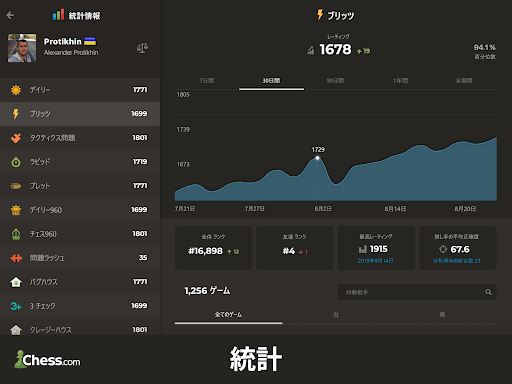Click the analyzed games count link
Viewport: 512px width, 384px height.
coord(457,261)
